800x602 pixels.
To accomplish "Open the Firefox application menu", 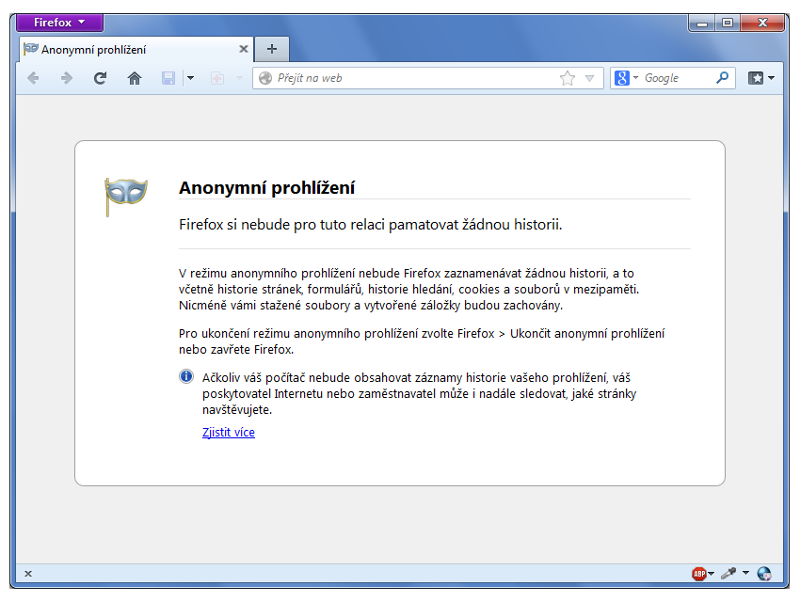I will [x=59, y=22].
